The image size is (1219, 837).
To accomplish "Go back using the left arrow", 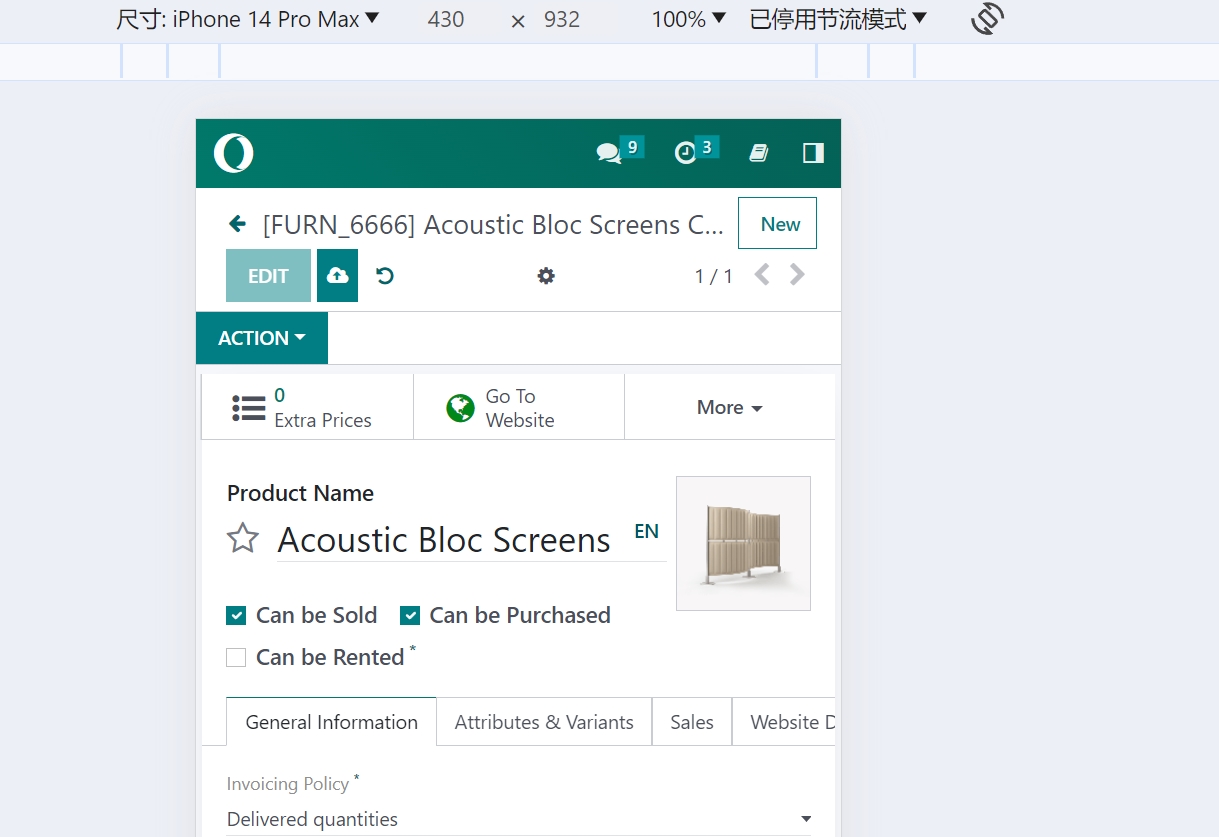I will coord(237,224).
